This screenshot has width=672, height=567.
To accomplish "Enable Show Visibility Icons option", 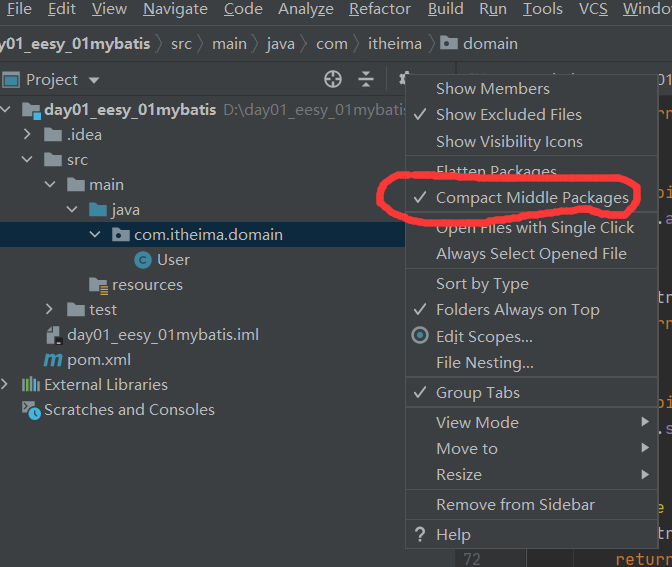I will 531,141.
